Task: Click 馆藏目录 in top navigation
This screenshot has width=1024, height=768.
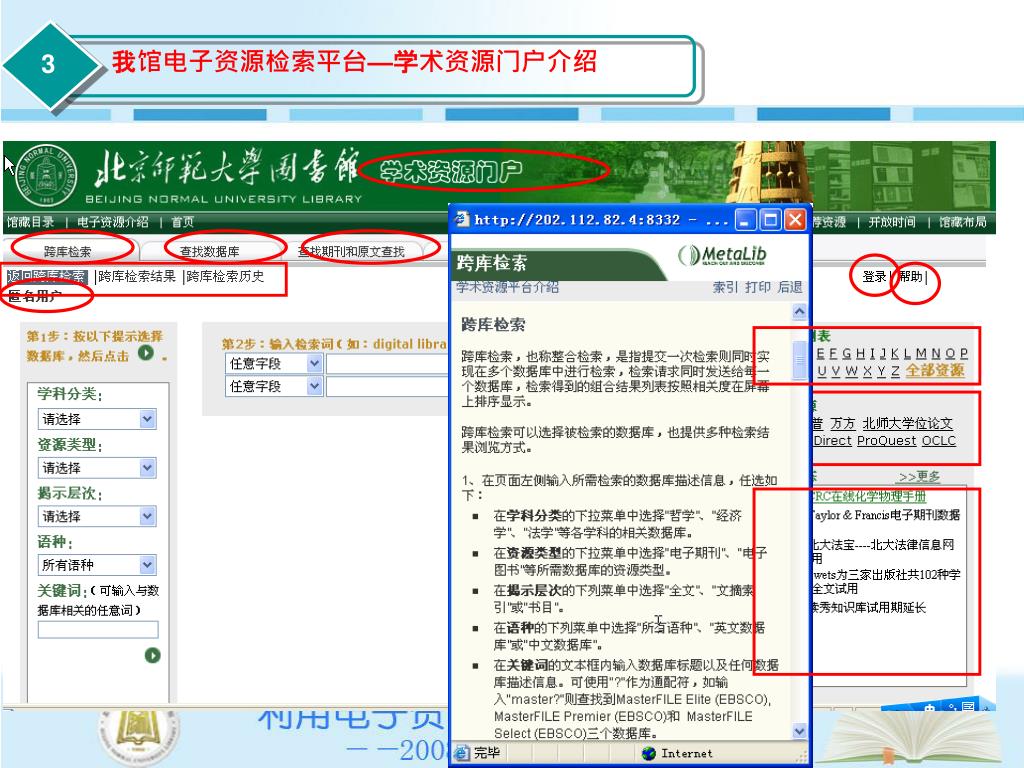Action: click(31, 222)
